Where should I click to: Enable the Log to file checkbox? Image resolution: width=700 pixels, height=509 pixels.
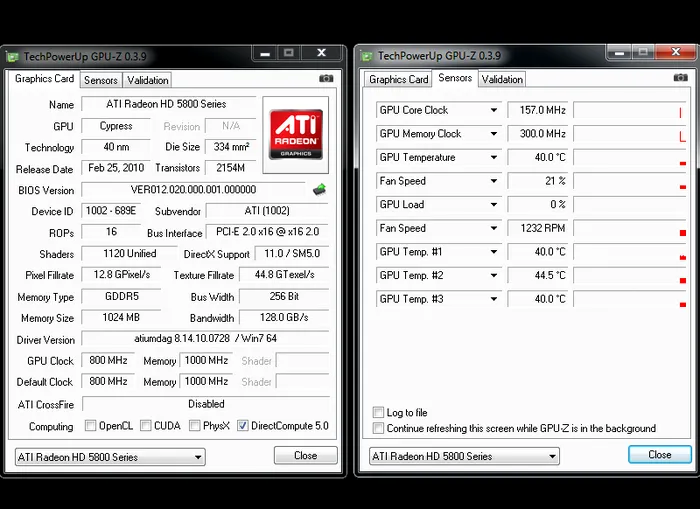point(378,412)
